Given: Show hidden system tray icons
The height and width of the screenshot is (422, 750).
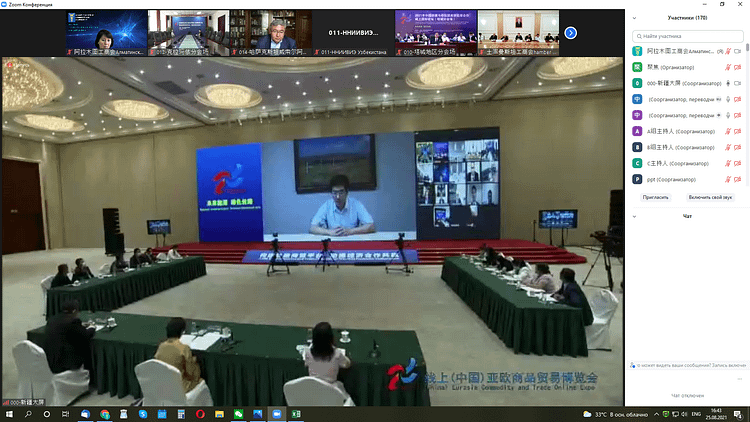Looking at the screenshot, I should [656, 414].
